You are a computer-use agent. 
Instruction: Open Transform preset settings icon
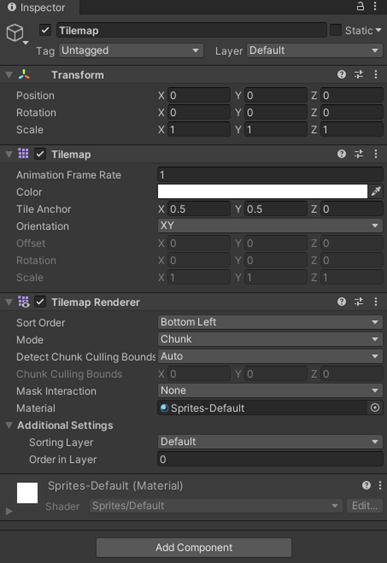tap(359, 74)
